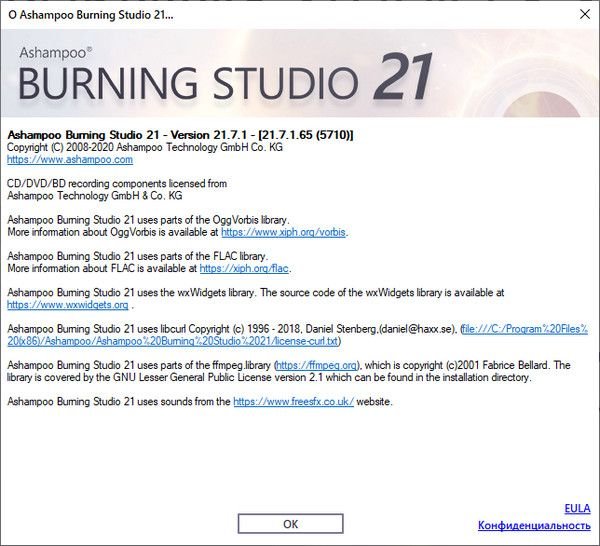
Task: Click the dialog title 'О Ashampoo Burning Studio 21...'
Action: tap(91, 15)
